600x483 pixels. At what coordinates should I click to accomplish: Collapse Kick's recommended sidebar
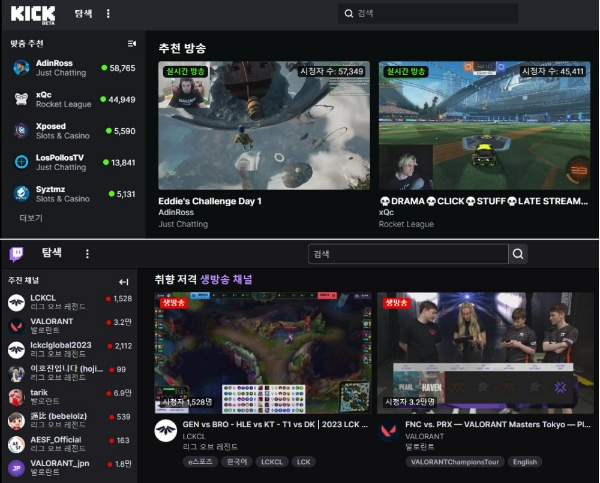point(132,44)
